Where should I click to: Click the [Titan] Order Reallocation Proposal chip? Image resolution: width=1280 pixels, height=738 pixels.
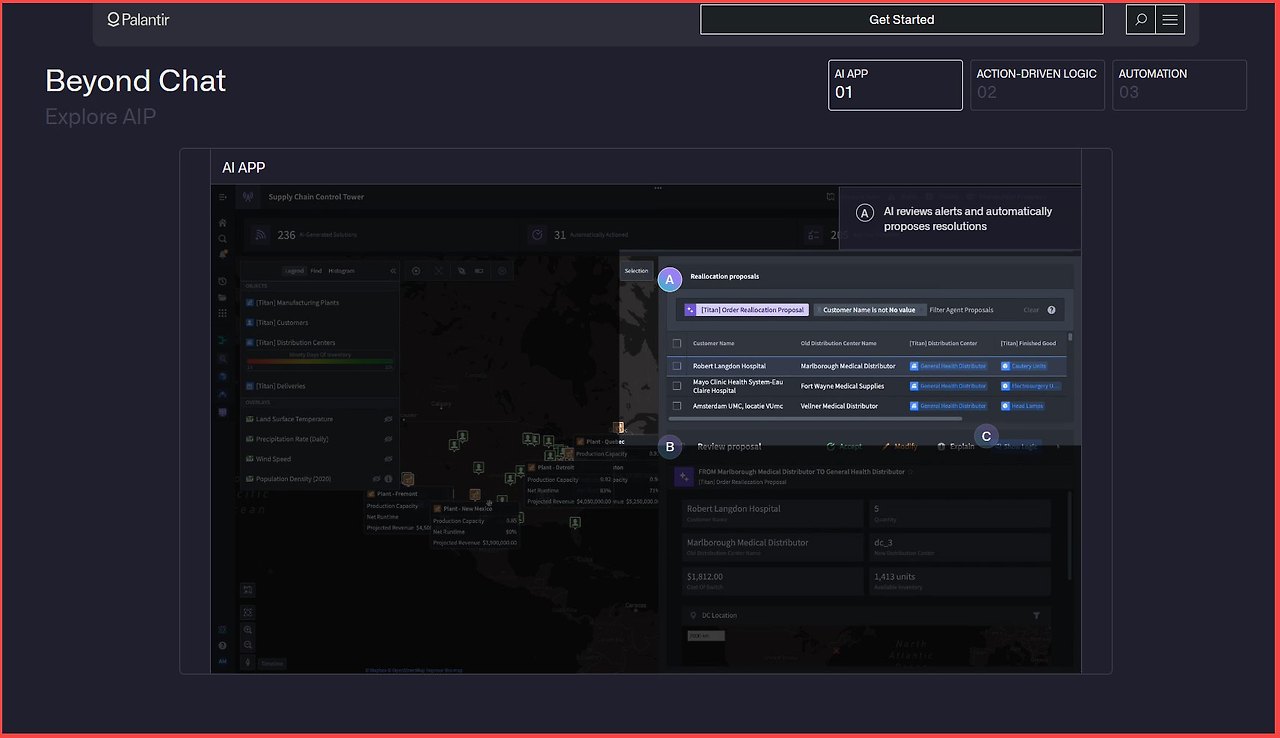(x=746, y=310)
